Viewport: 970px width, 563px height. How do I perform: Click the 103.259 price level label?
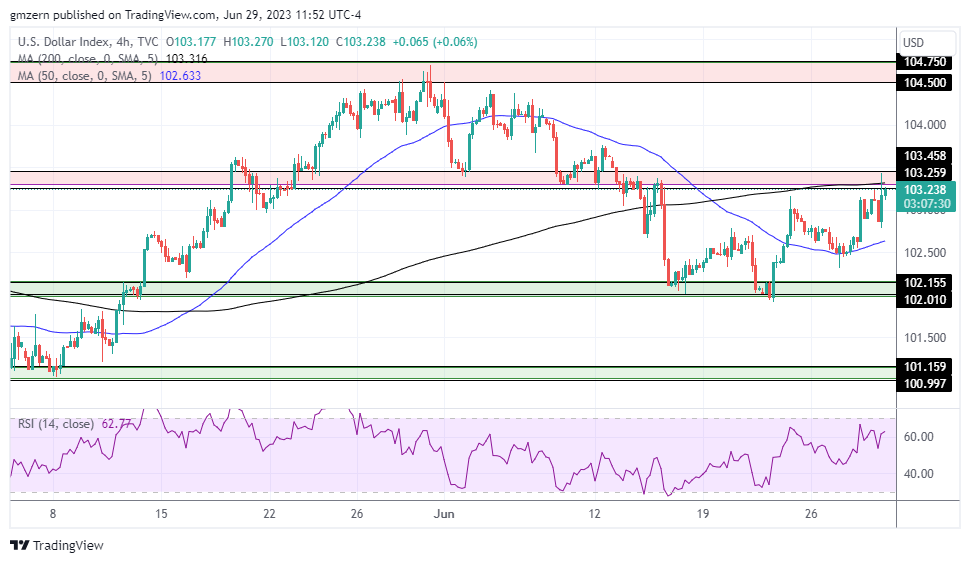tap(924, 172)
